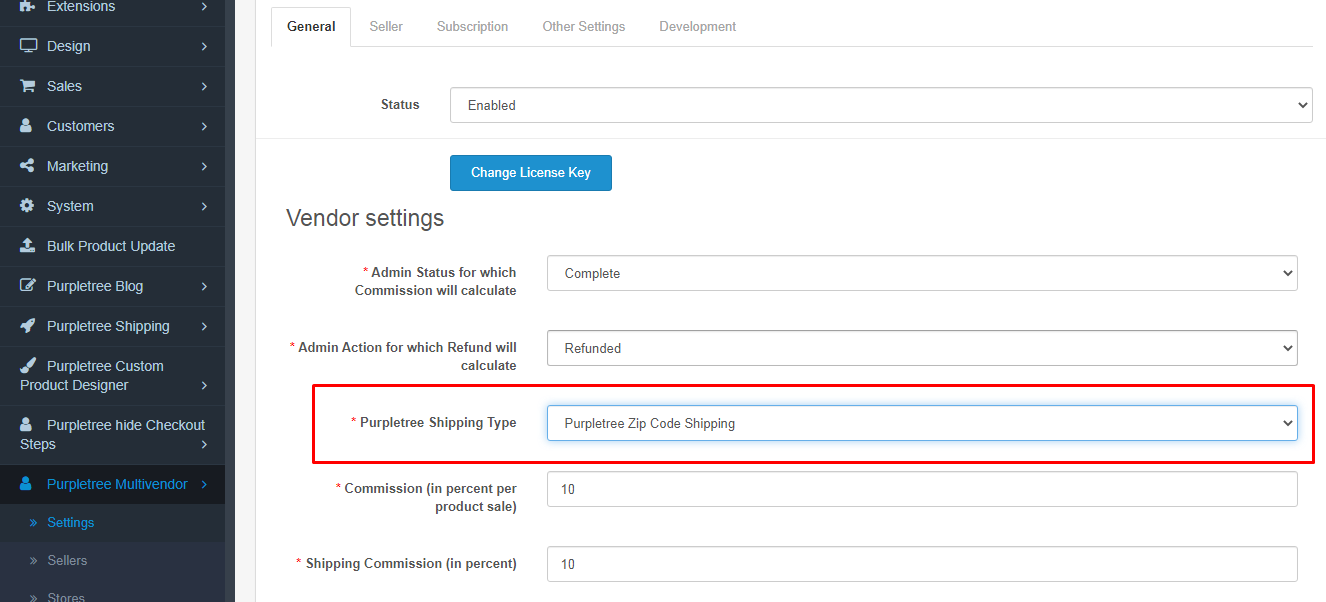The image size is (1326, 602).
Task: Expand the Sales menu chevron
Action: (204, 86)
